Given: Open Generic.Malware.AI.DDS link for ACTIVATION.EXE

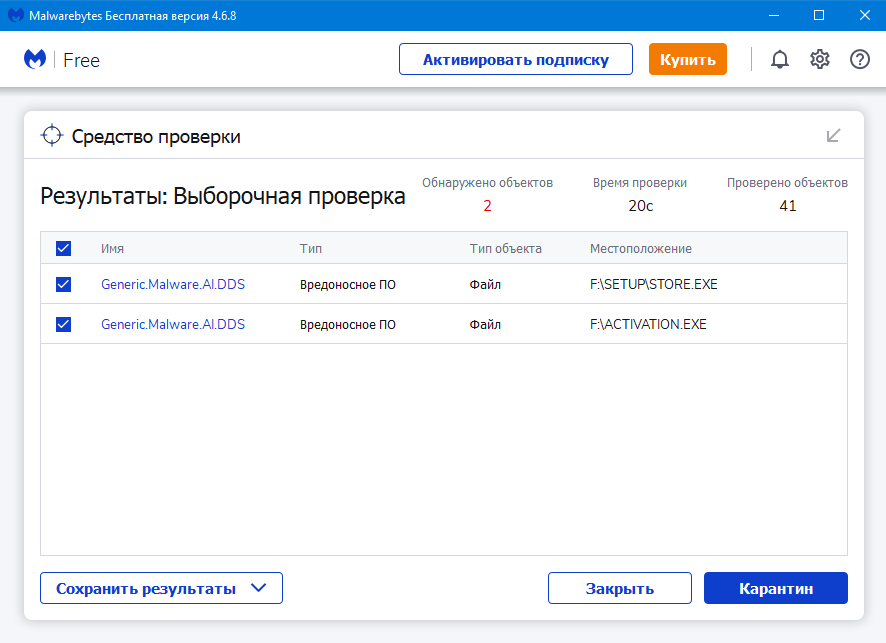Looking at the screenshot, I should [x=172, y=323].
